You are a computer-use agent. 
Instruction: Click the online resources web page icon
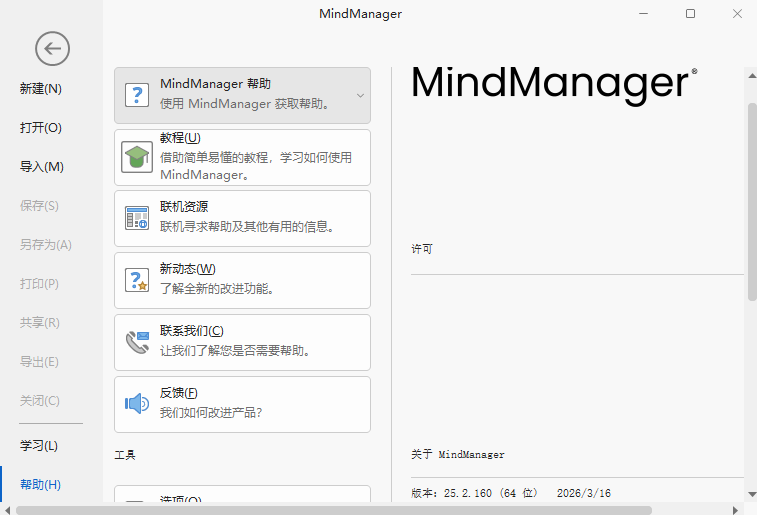(x=137, y=218)
